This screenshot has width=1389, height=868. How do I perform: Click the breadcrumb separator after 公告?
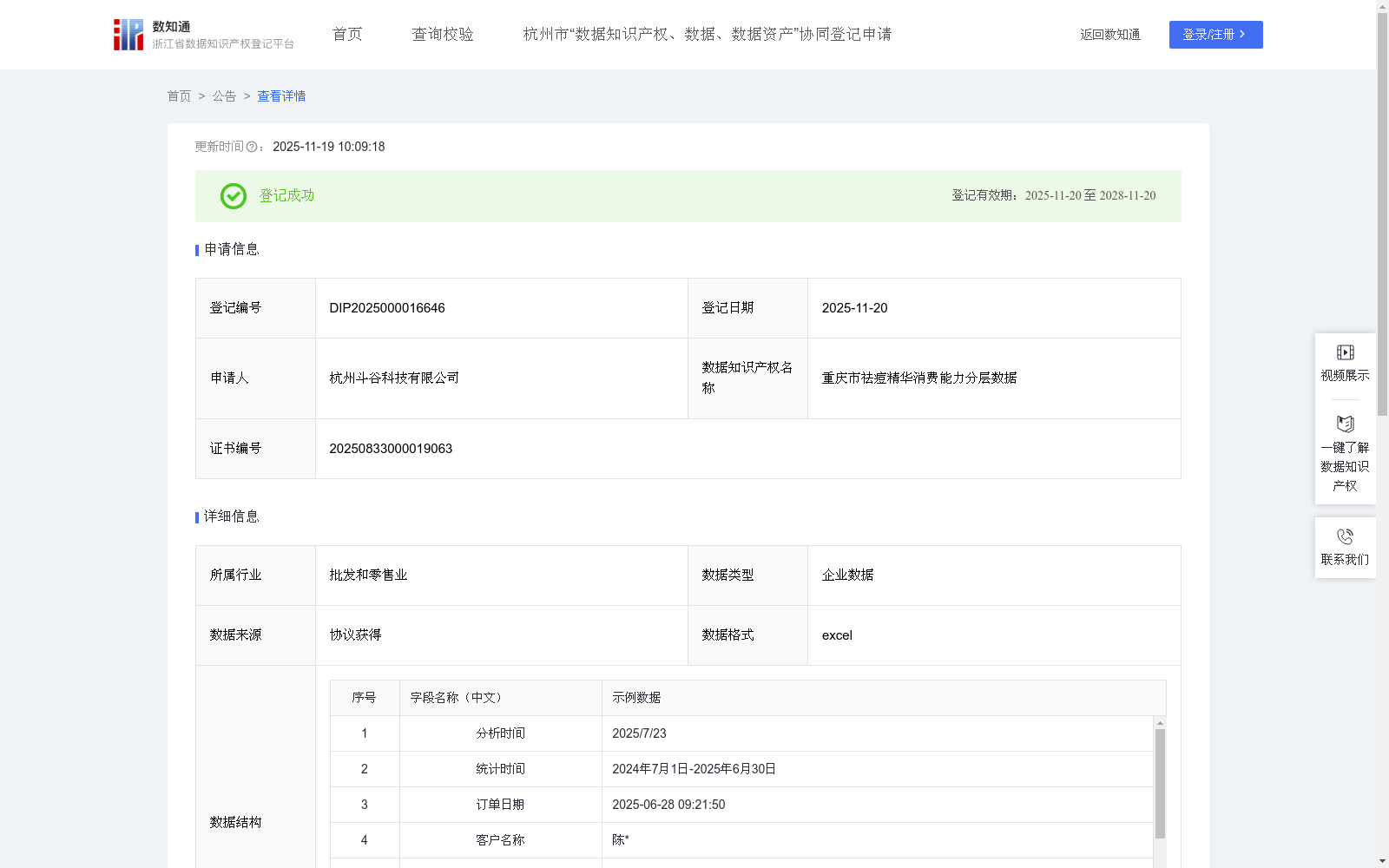246,96
